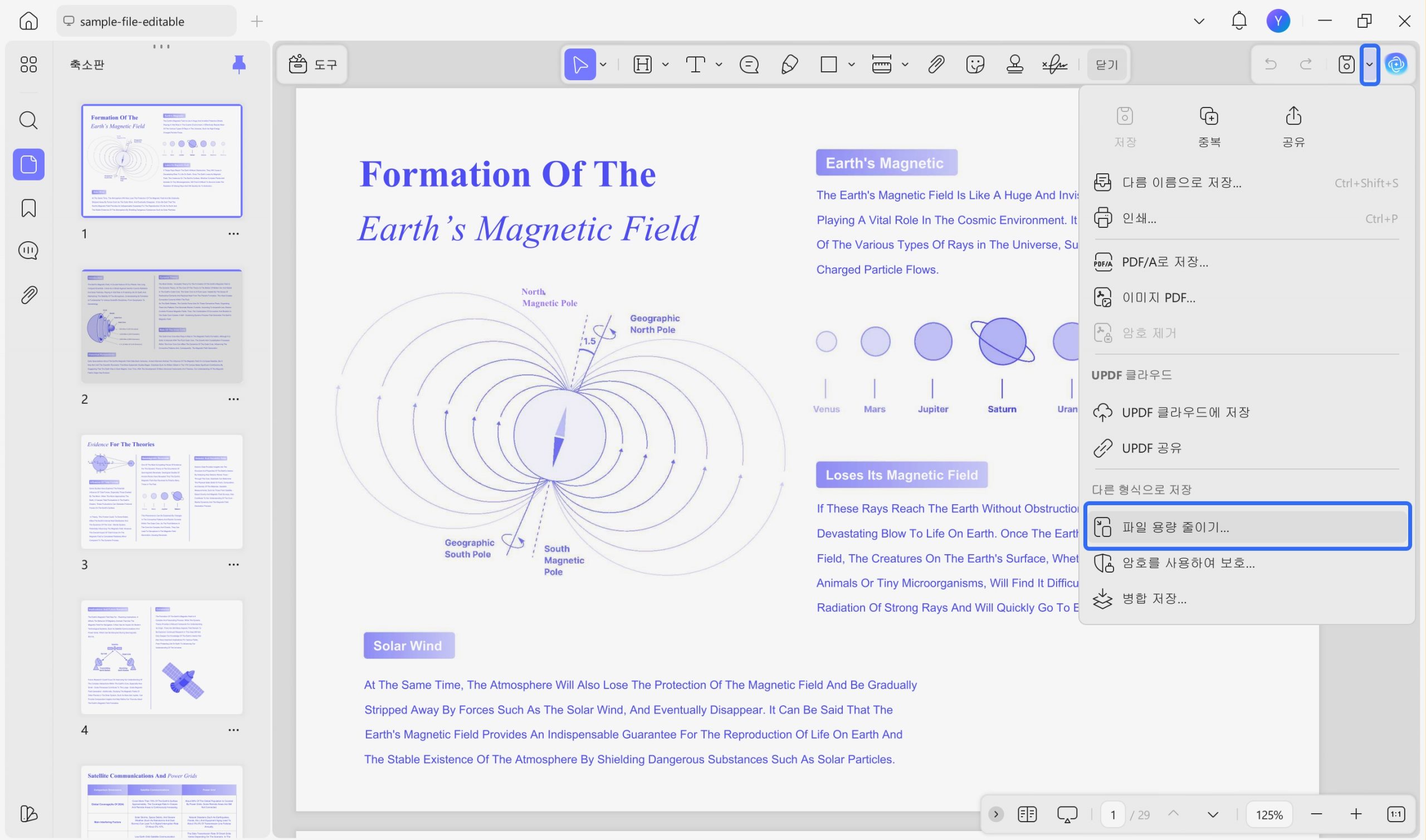Choose 인쇄 print menu item
Screen dimensions: 1426x840
(1247, 218)
